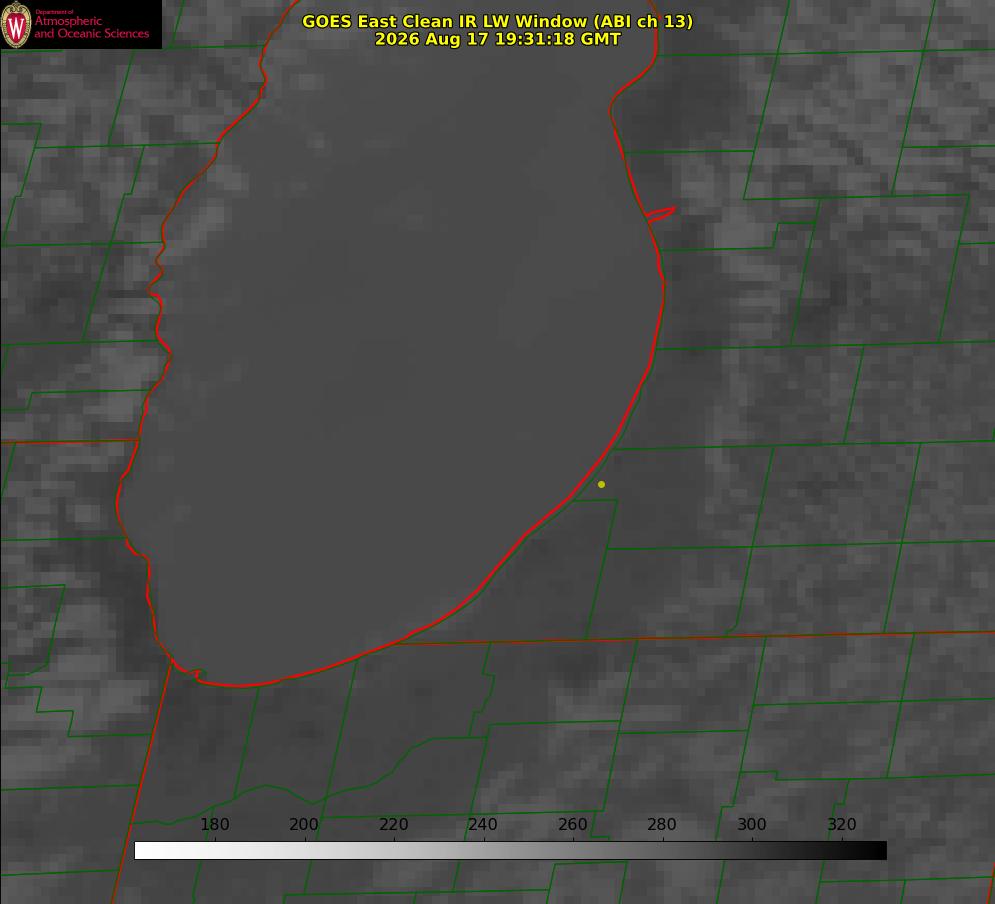Image resolution: width=995 pixels, height=904 pixels.
Task: Click the small red spit outline on the east shore
Action: coord(660,214)
